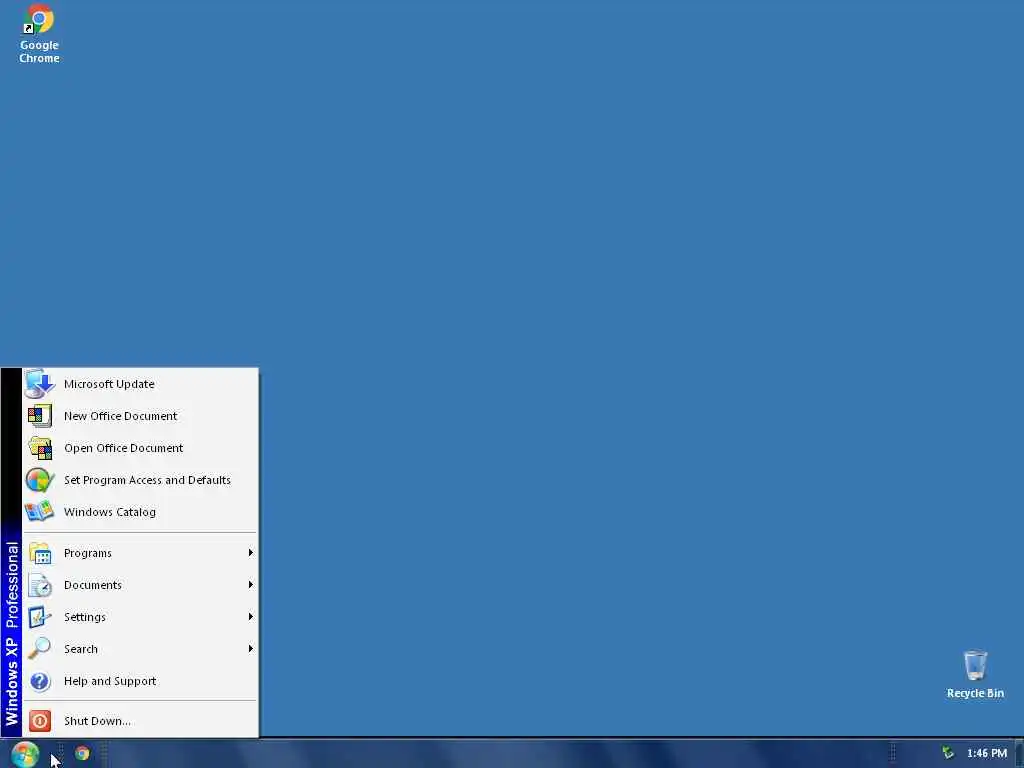Expand the Documents submenu arrow
1024x768 pixels.
250,584
